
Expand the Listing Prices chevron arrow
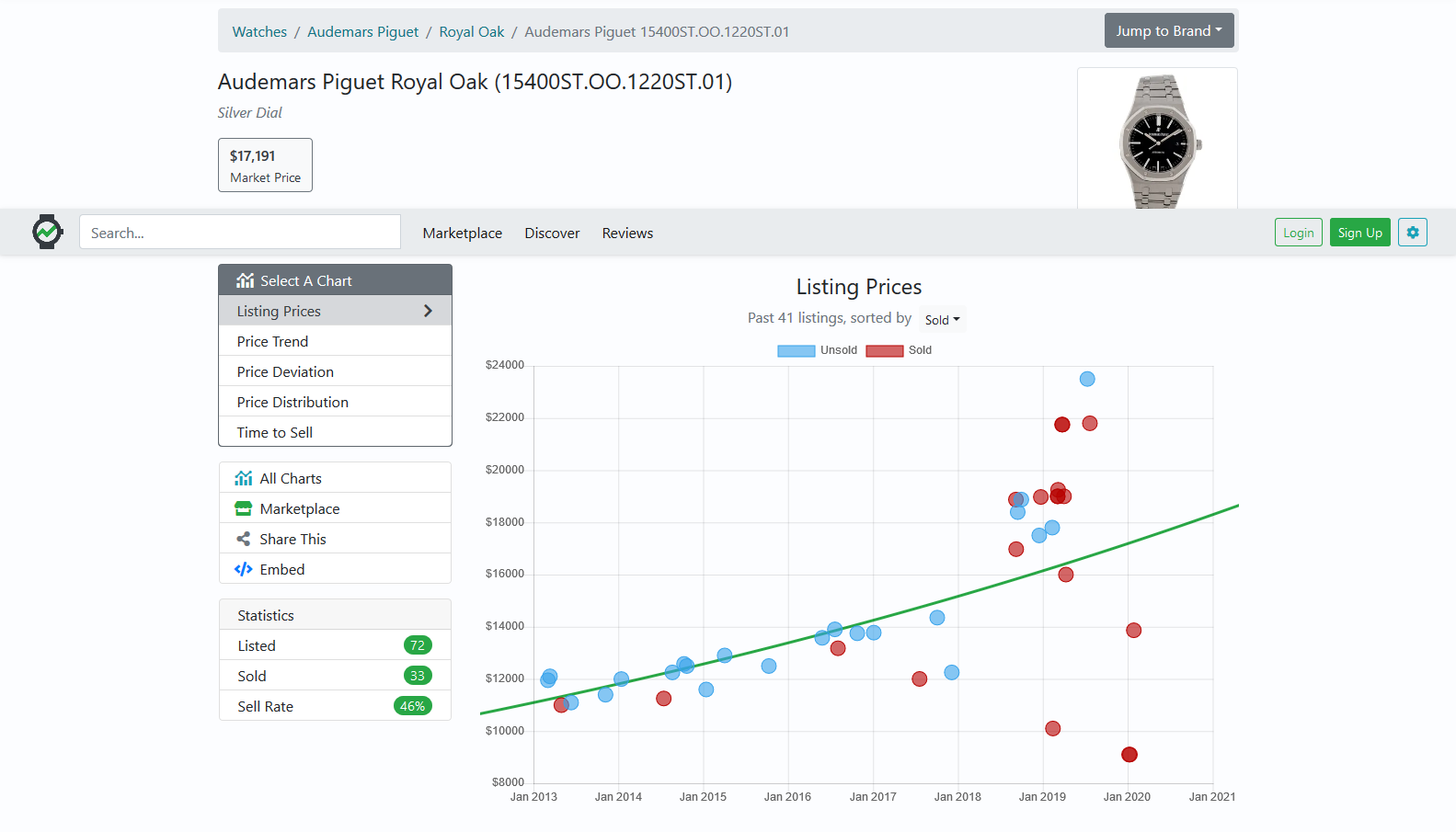(428, 311)
